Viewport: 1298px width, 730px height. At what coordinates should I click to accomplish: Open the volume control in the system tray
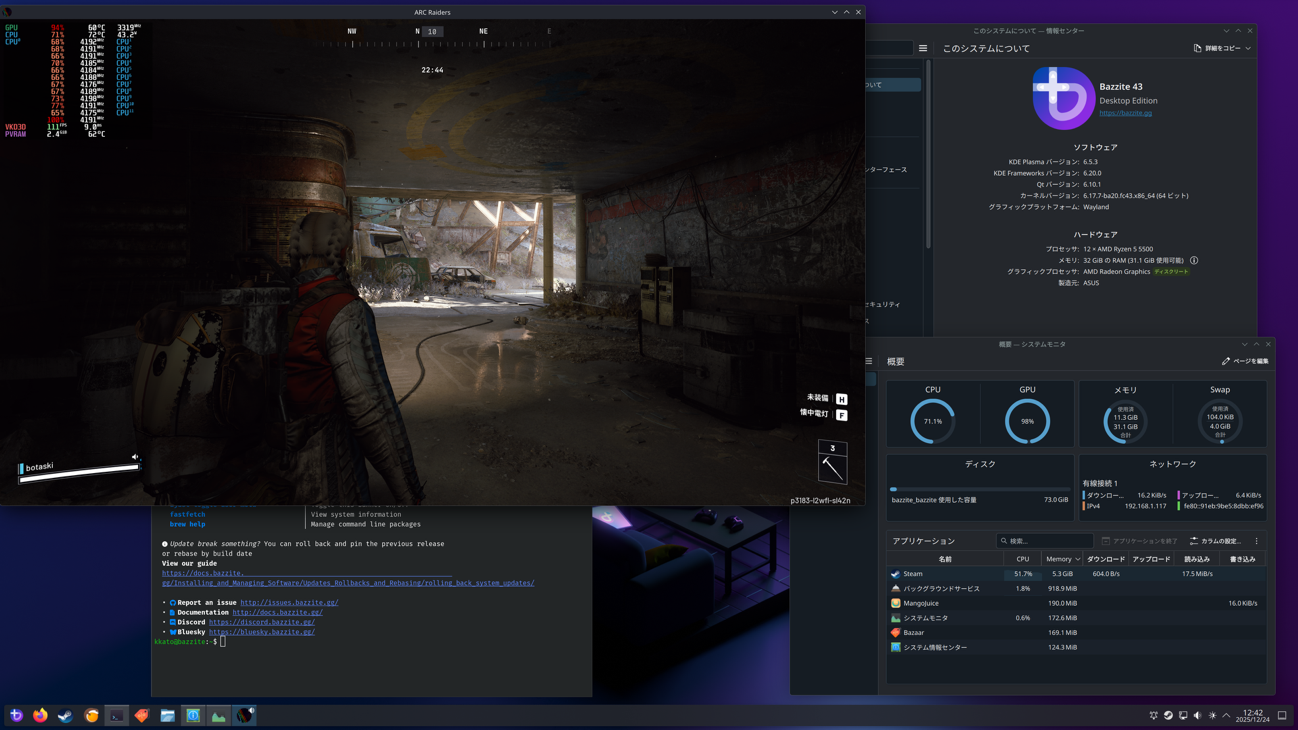click(x=1198, y=716)
